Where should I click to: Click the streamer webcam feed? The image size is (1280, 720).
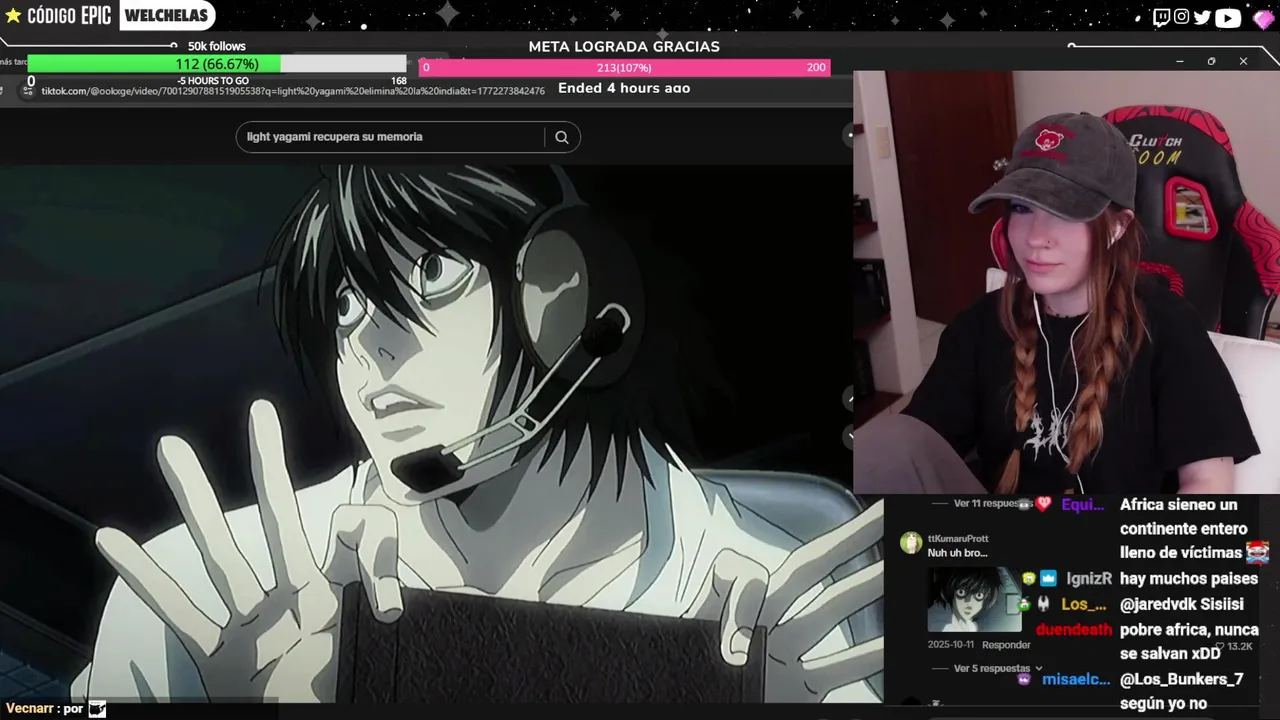(1066, 282)
